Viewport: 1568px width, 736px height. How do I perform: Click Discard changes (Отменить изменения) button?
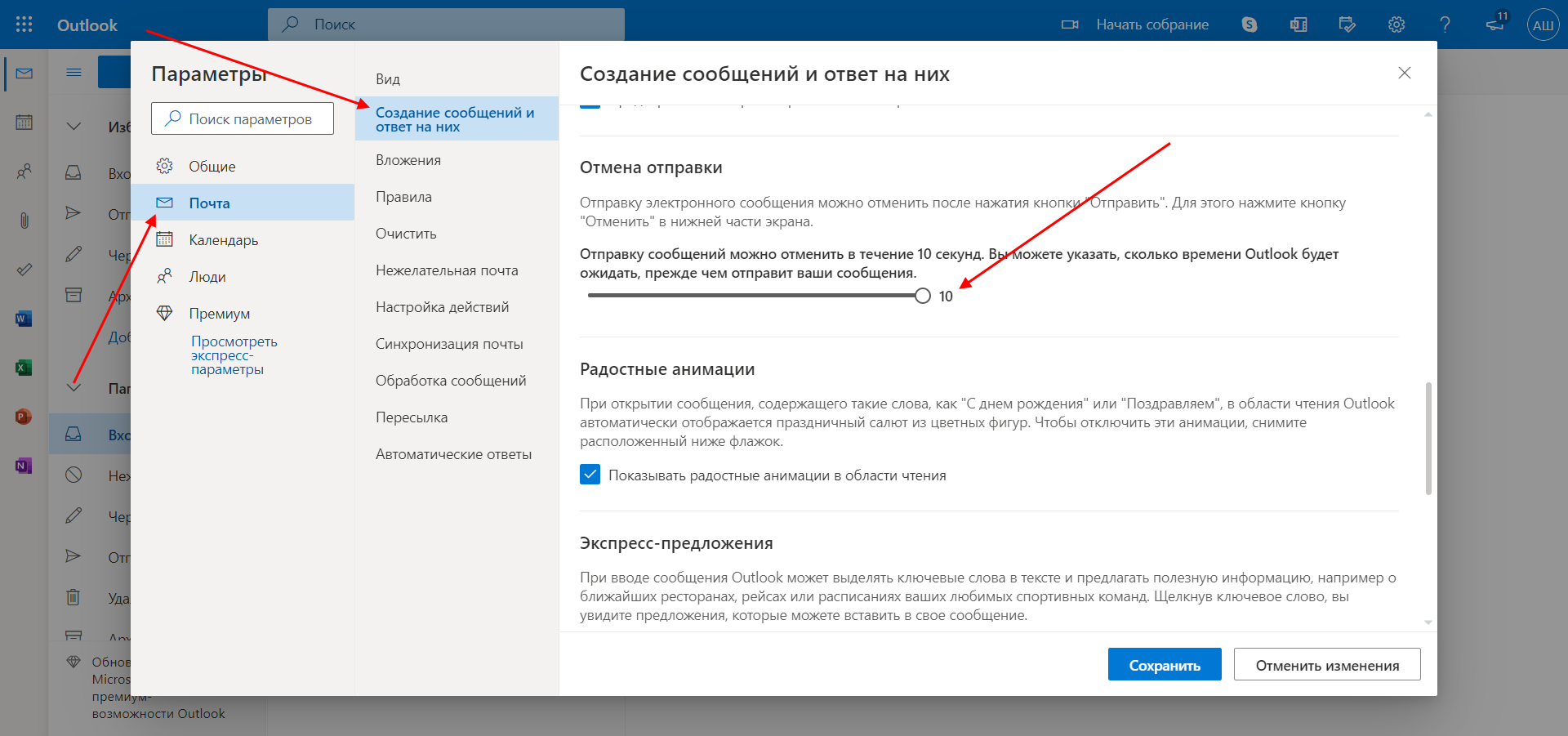[1327, 664]
